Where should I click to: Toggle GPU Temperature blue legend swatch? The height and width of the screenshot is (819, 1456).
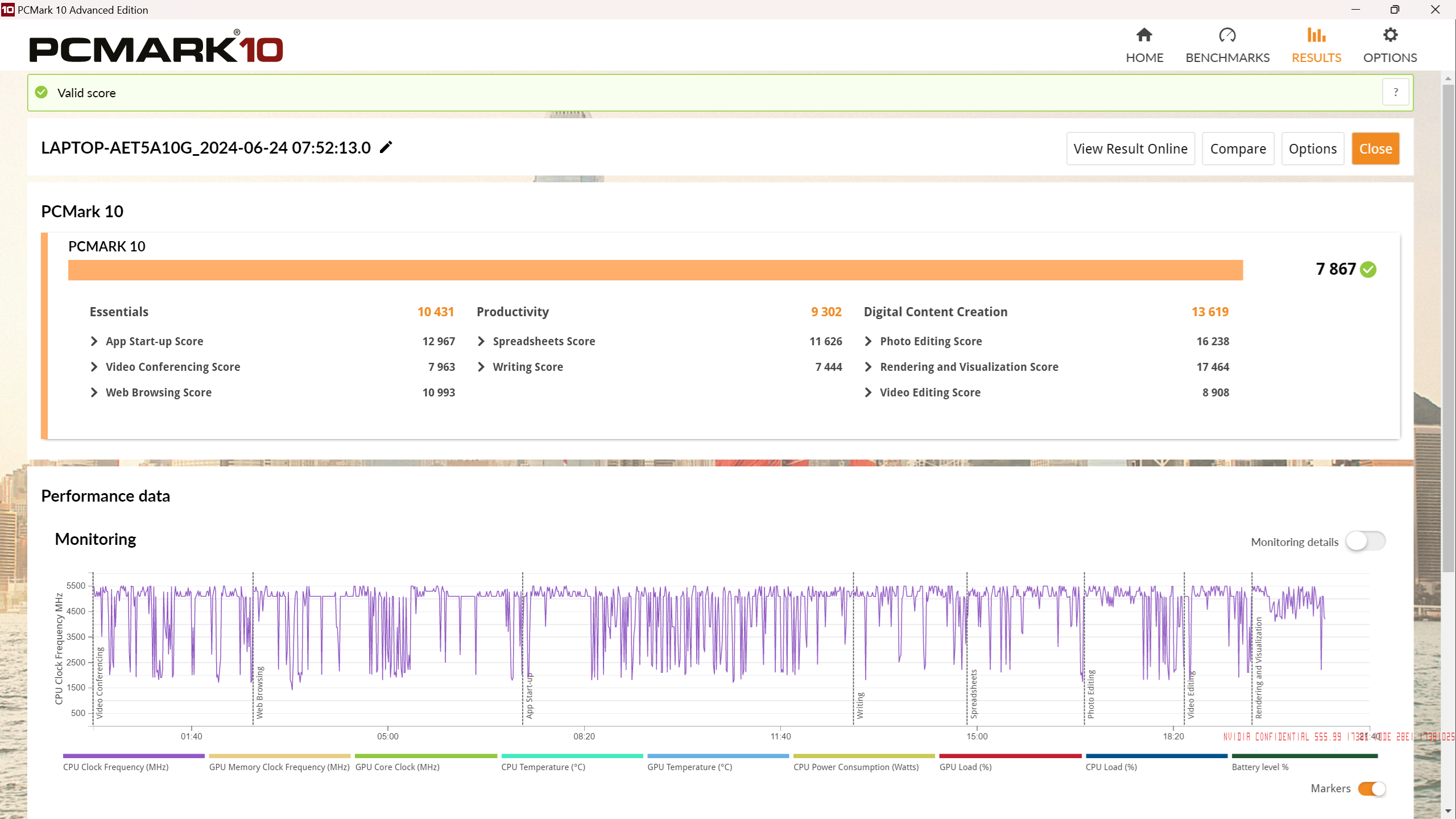point(718,756)
